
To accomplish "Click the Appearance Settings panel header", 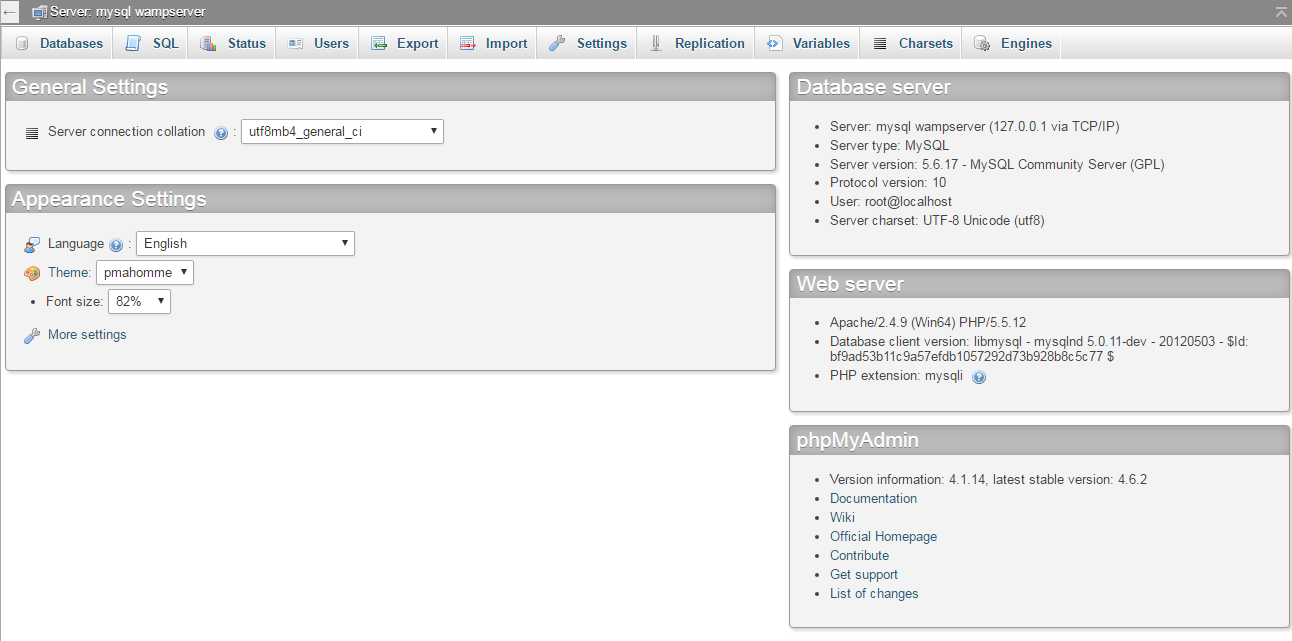I will point(391,199).
